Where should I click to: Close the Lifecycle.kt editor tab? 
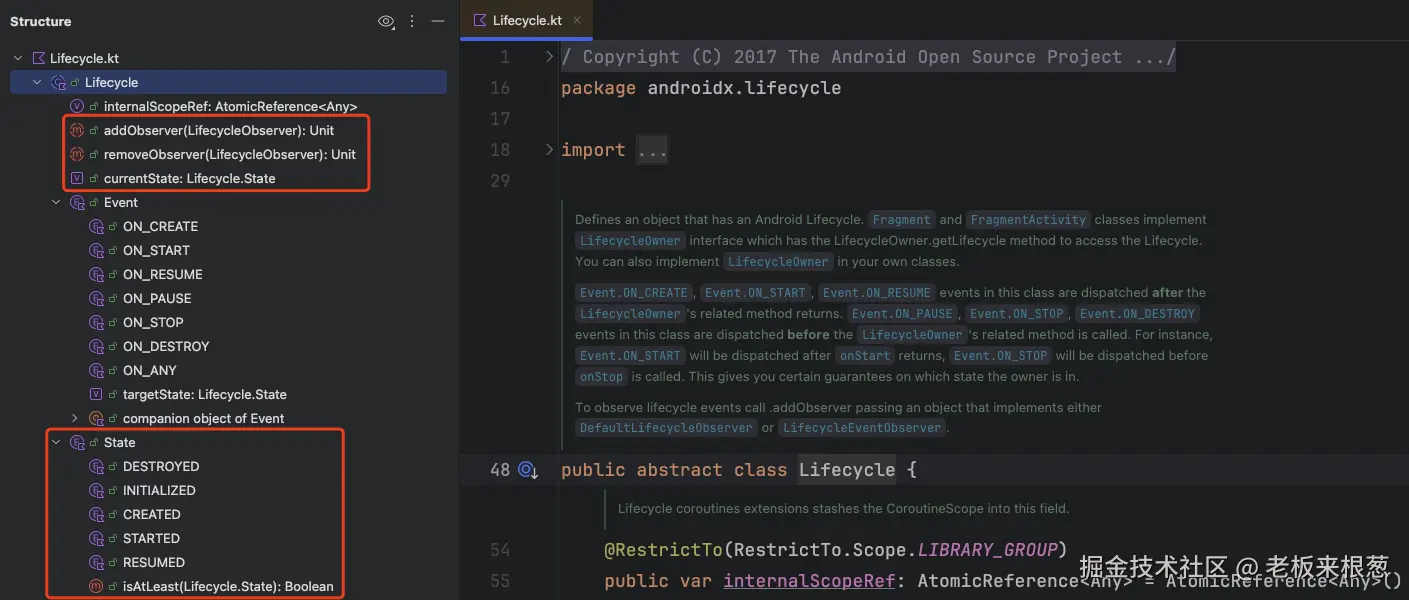click(x=577, y=20)
